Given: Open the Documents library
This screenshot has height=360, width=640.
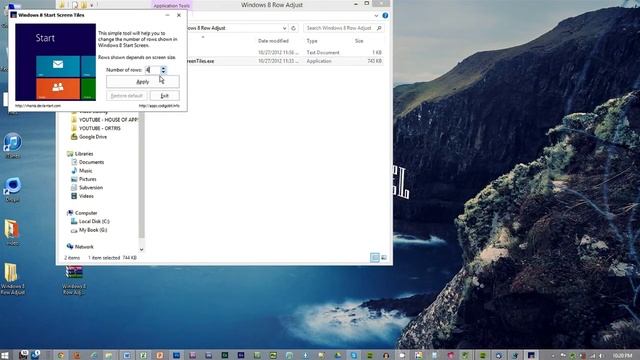Looking at the screenshot, I should pos(91,162).
